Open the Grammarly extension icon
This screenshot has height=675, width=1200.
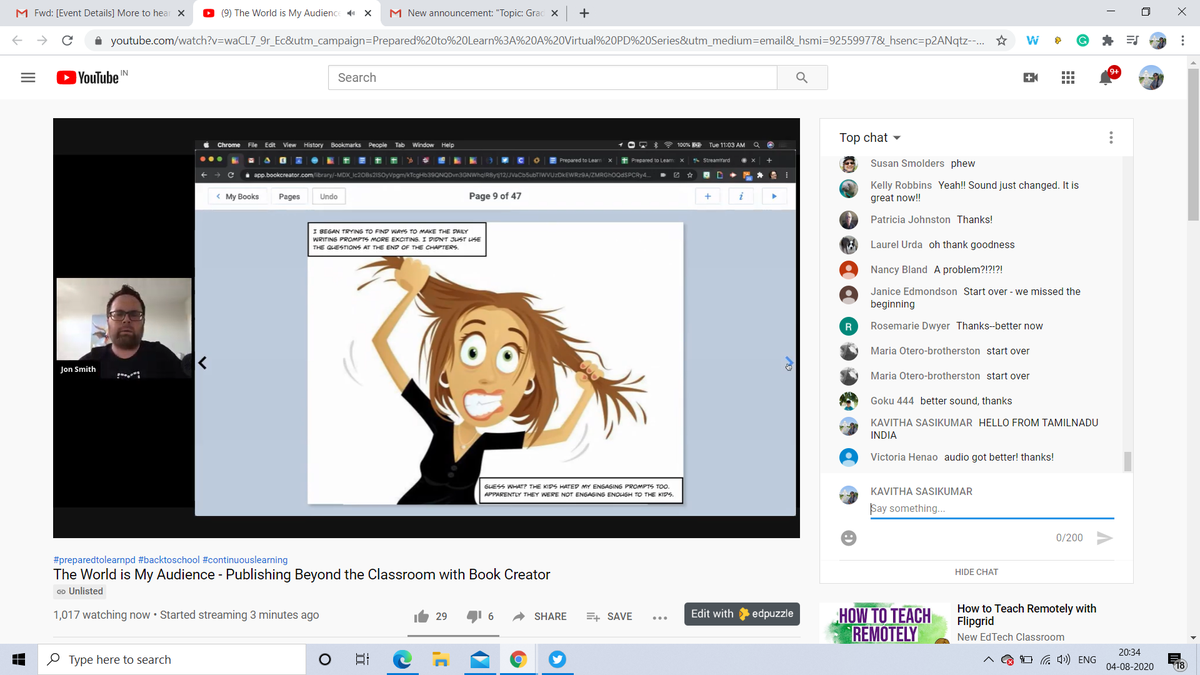tap(1083, 40)
